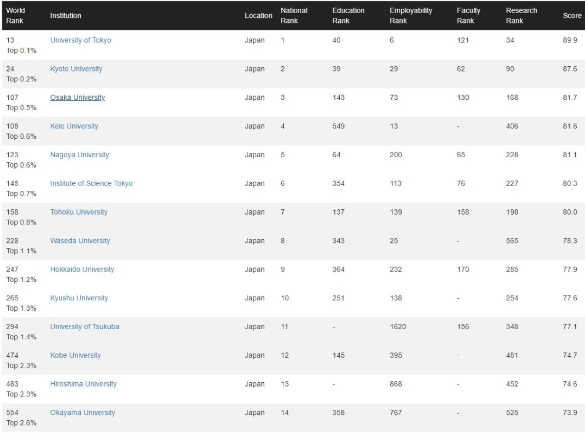The image size is (585, 435).
Task: Select score 73.9 for Okayama University
Action: click(570, 413)
